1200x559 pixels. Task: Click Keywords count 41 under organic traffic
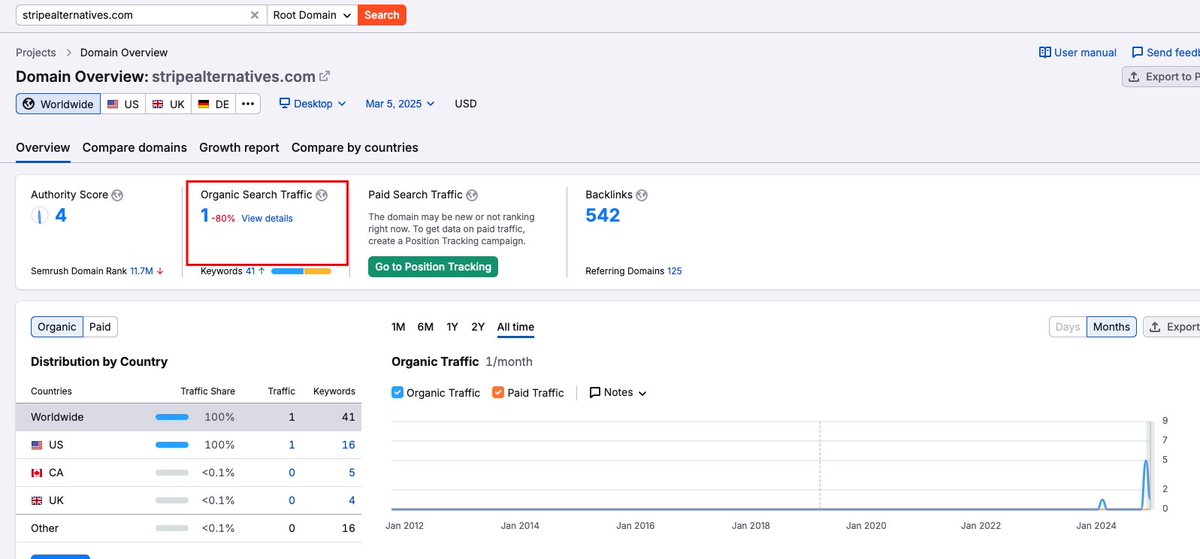point(250,271)
